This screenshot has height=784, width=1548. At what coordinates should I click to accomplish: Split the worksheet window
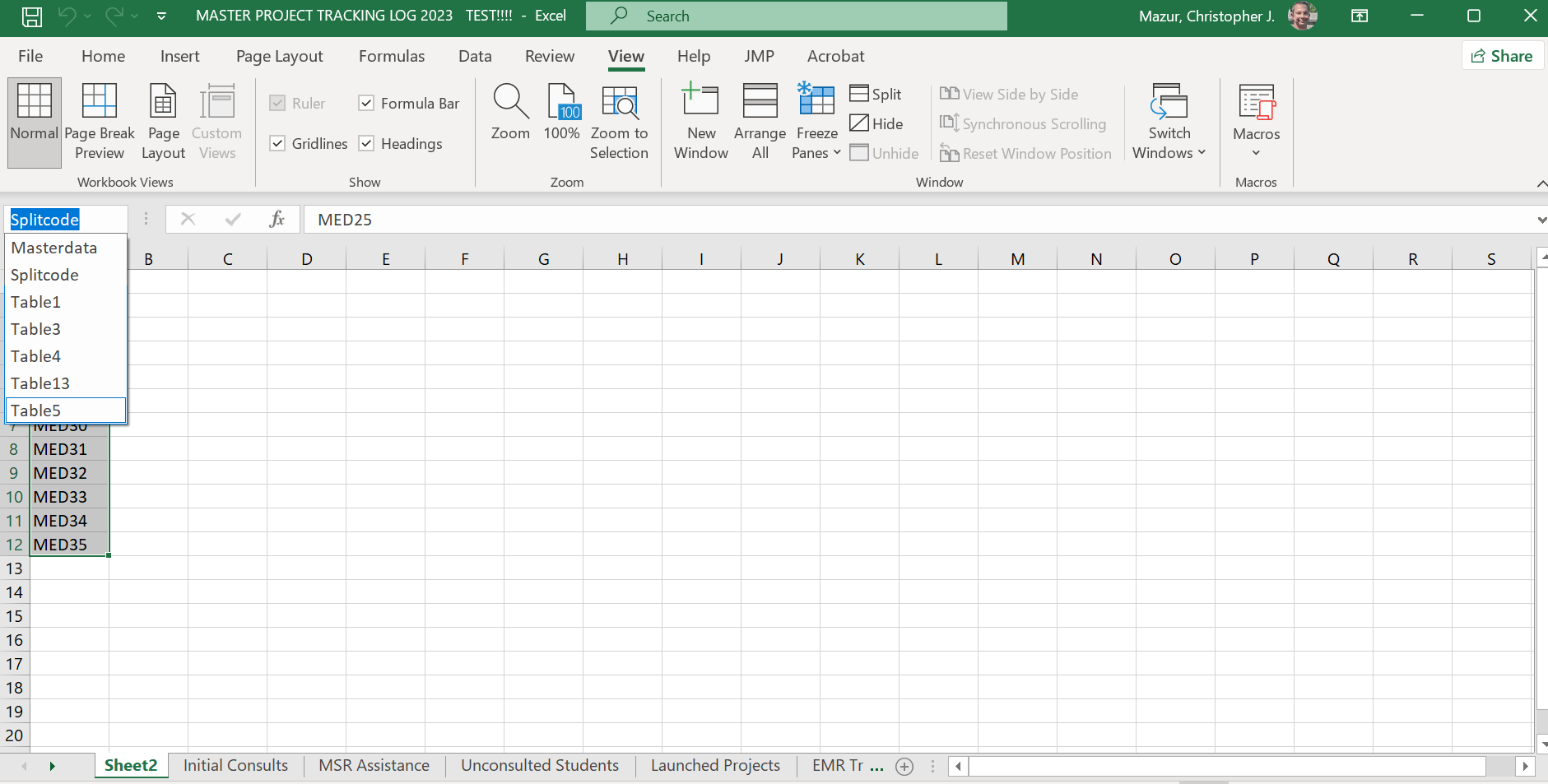[x=876, y=94]
